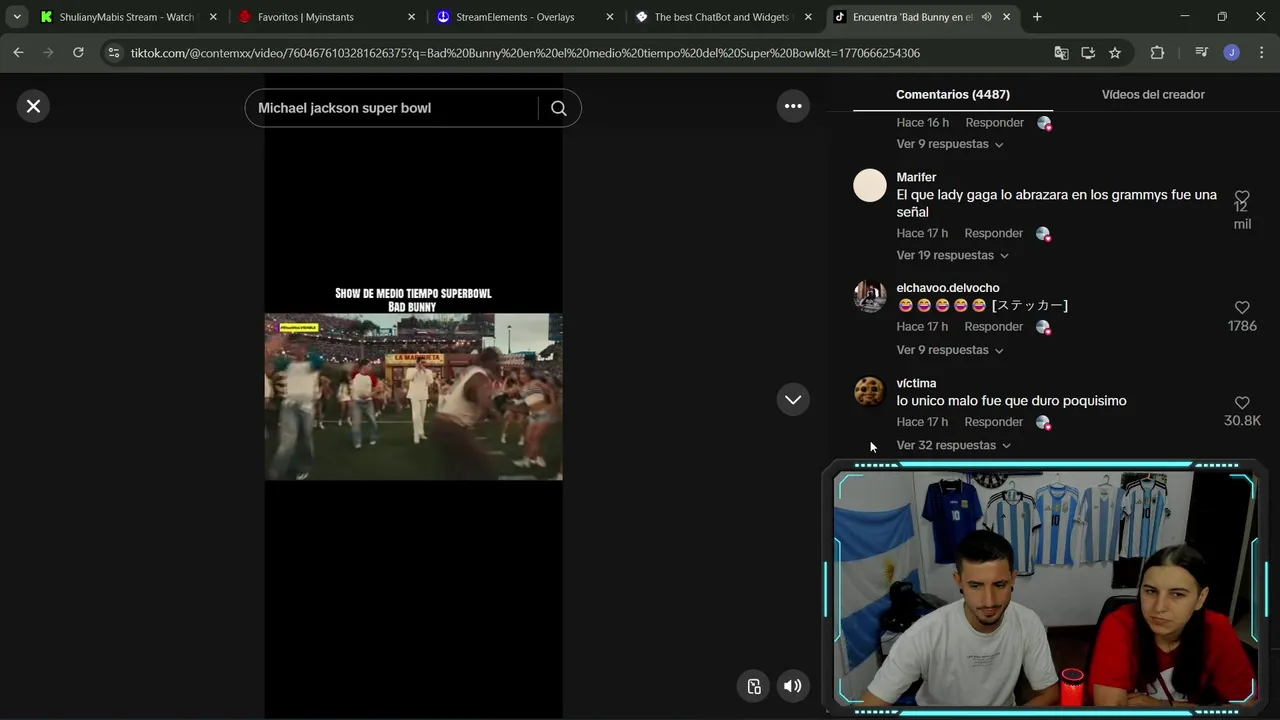Image resolution: width=1280 pixels, height=720 pixels.
Task: Open the three-dots more options on the video
Action: tap(793, 106)
